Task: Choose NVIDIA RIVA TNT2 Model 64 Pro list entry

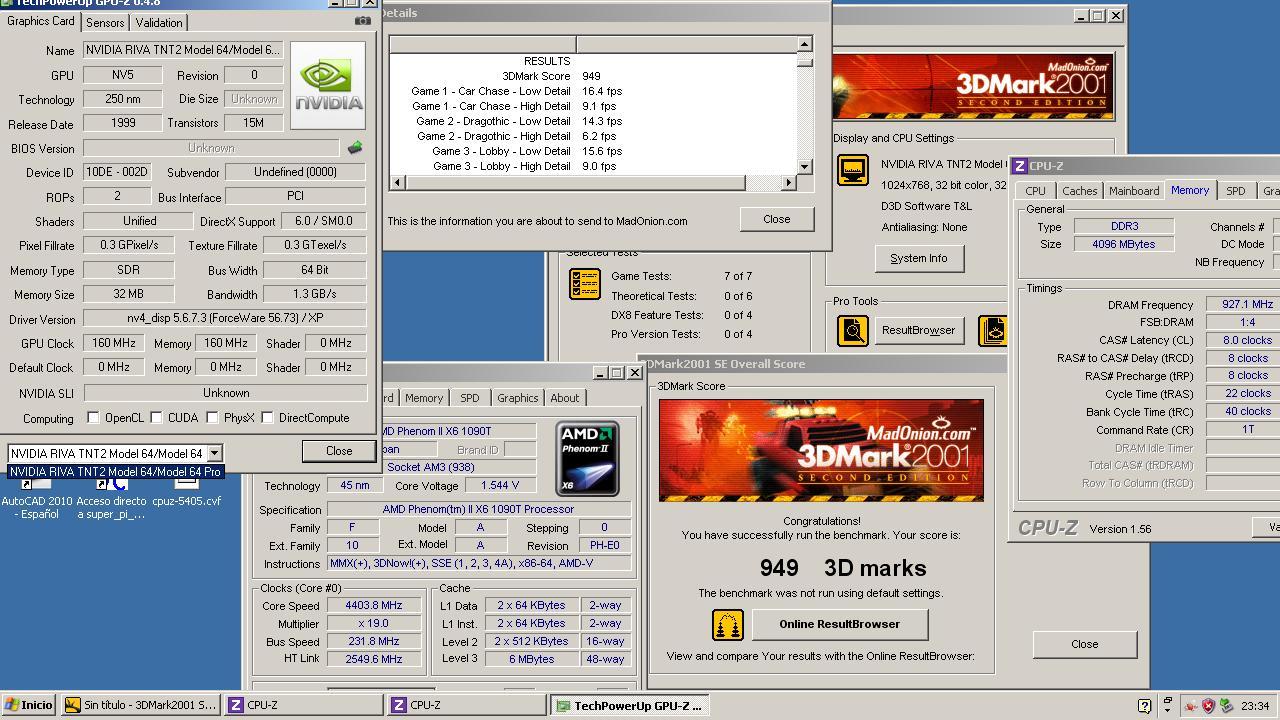Action: (x=115, y=472)
